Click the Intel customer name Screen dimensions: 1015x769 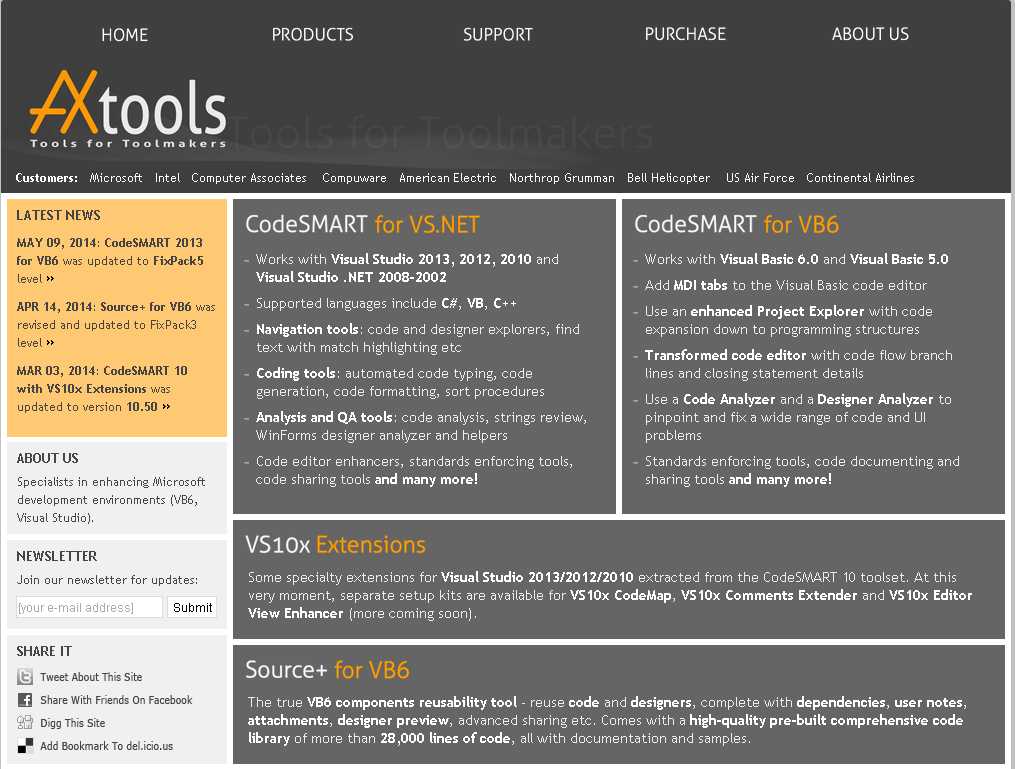pyautogui.click(x=167, y=177)
